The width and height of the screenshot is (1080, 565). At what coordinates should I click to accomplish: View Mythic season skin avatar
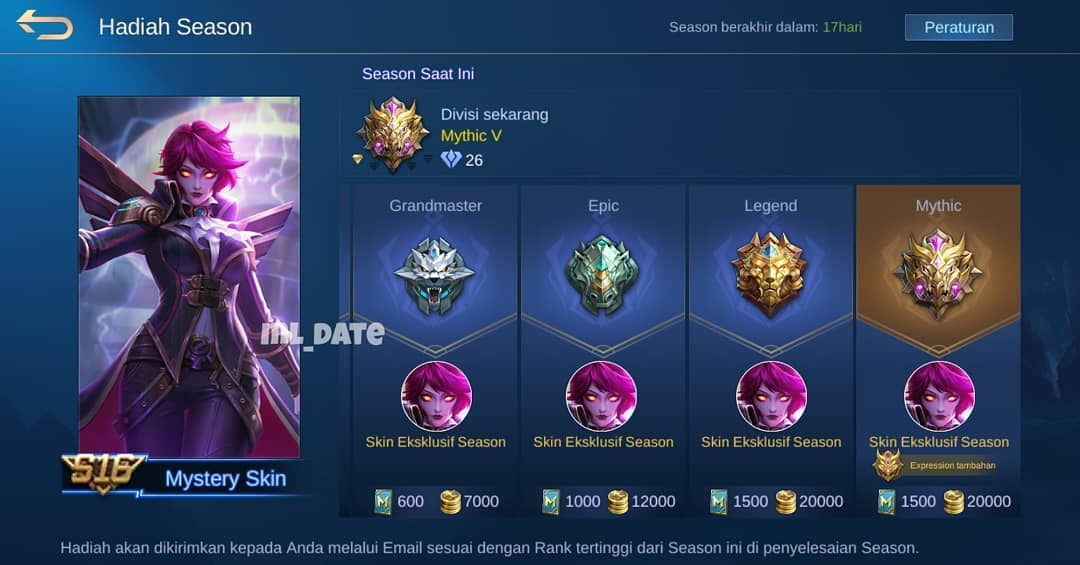(x=939, y=396)
